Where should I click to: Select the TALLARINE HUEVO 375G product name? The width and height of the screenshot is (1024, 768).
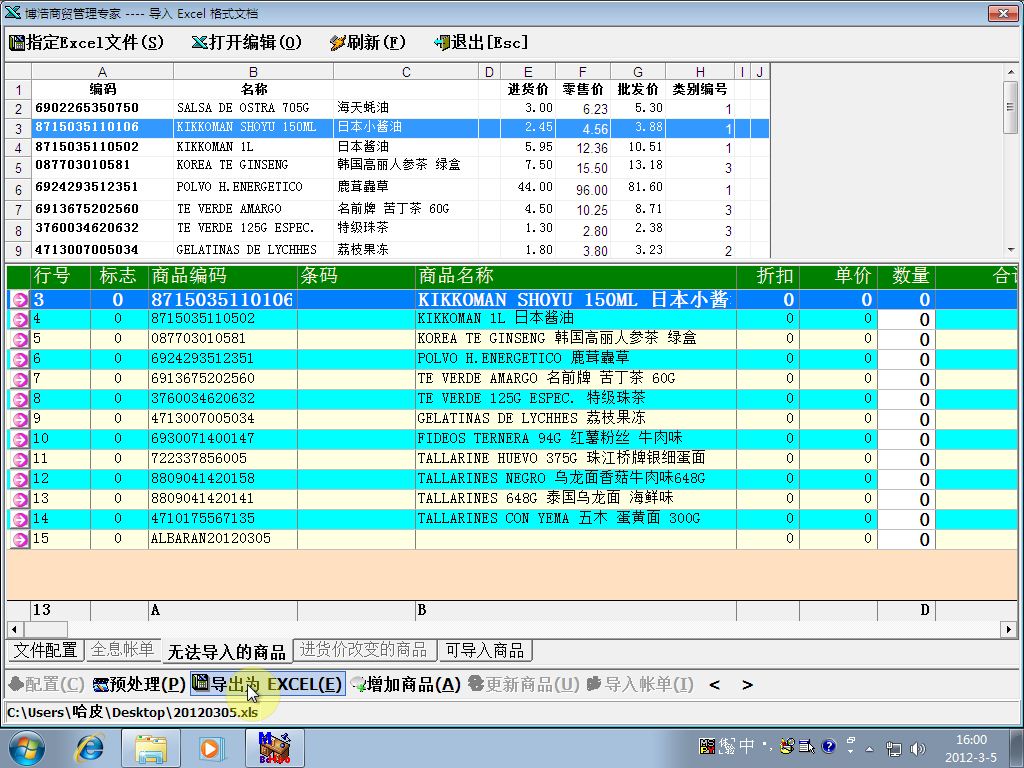click(575, 458)
